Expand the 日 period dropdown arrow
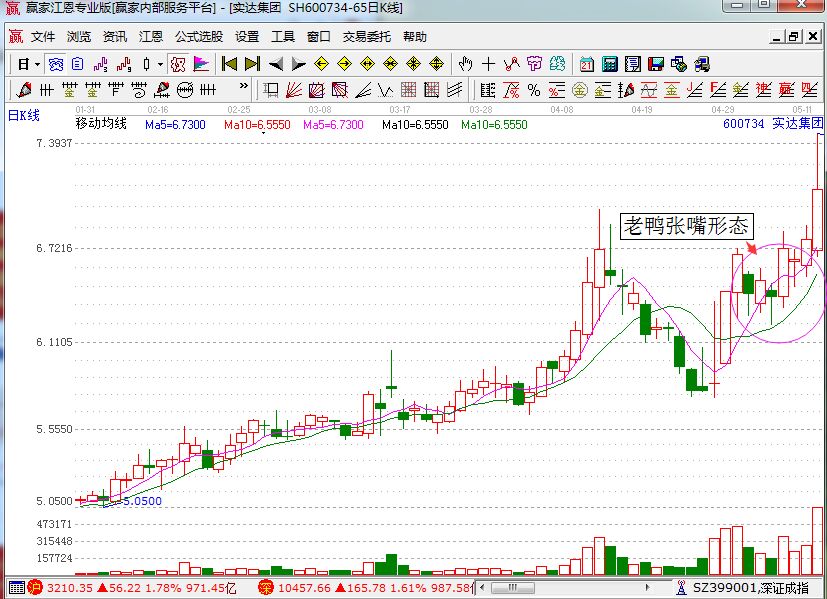The height and width of the screenshot is (599, 827). point(37,64)
